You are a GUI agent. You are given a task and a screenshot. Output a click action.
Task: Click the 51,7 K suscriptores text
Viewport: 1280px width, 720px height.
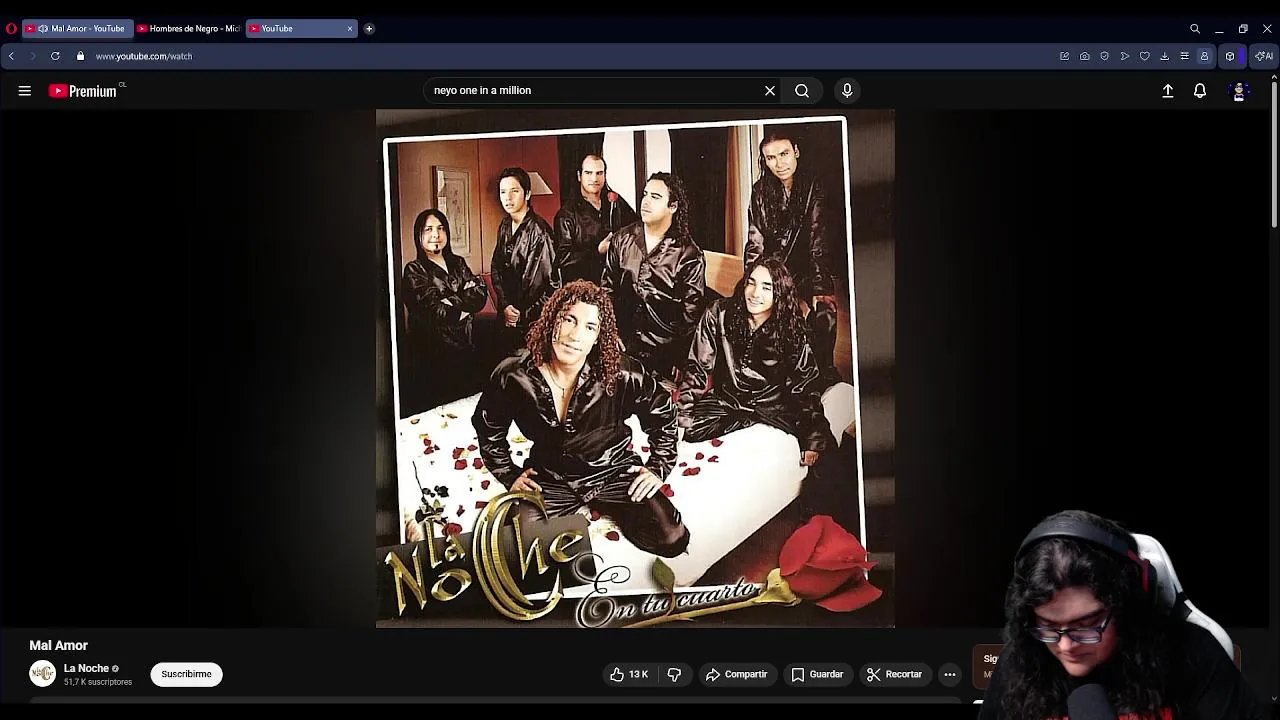click(x=98, y=682)
